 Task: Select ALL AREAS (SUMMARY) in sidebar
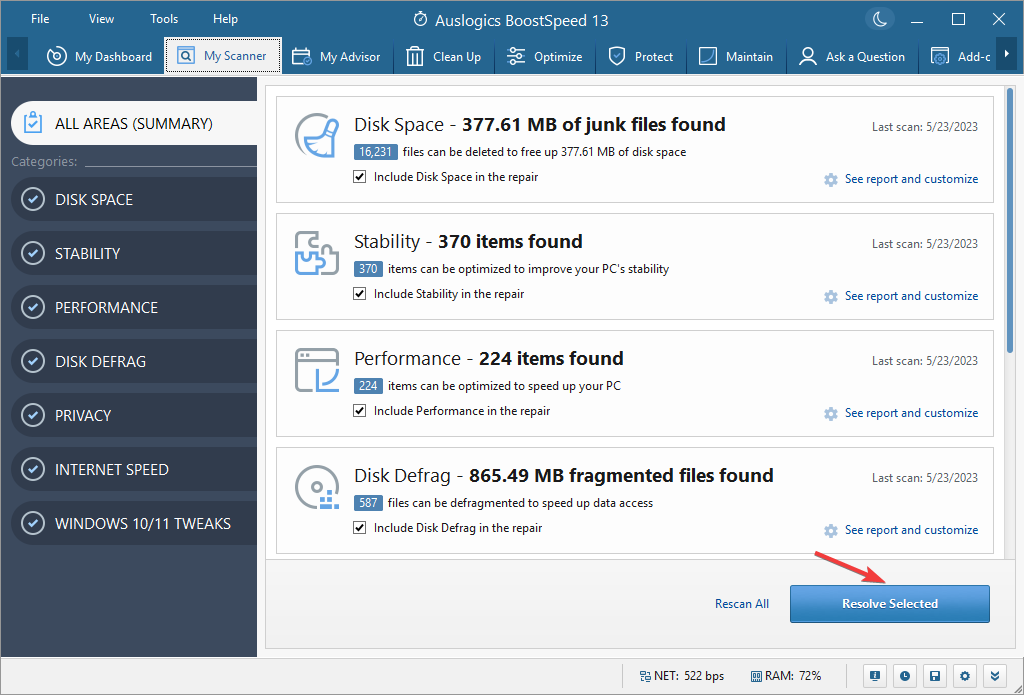(x=134, y=123)
